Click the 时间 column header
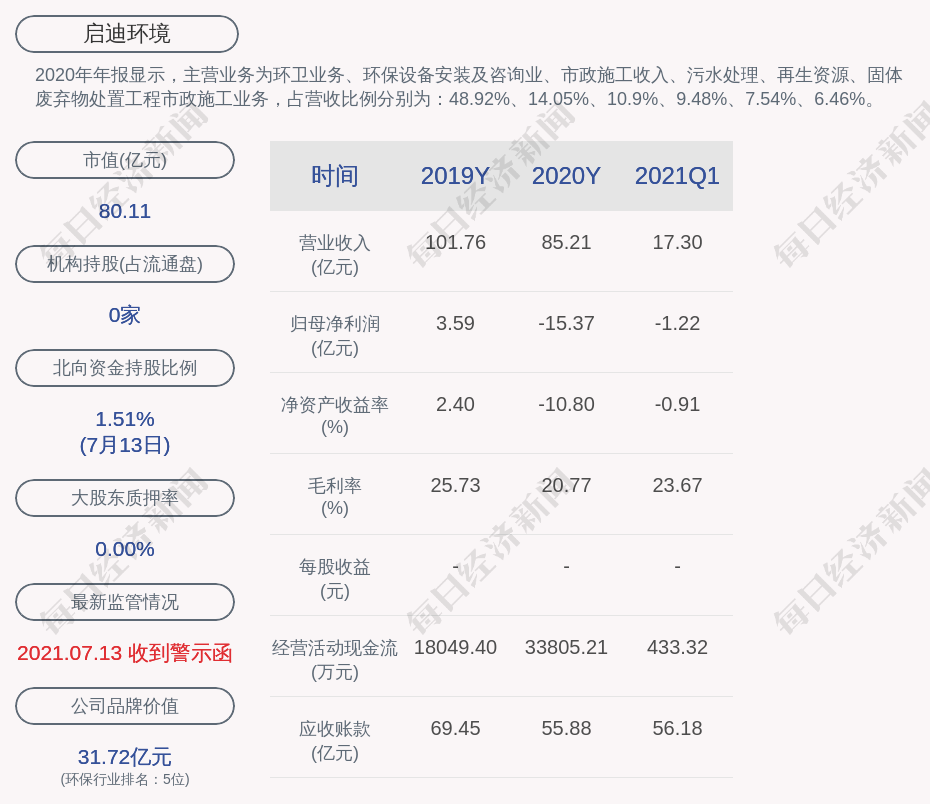 [x=335, y=176]
